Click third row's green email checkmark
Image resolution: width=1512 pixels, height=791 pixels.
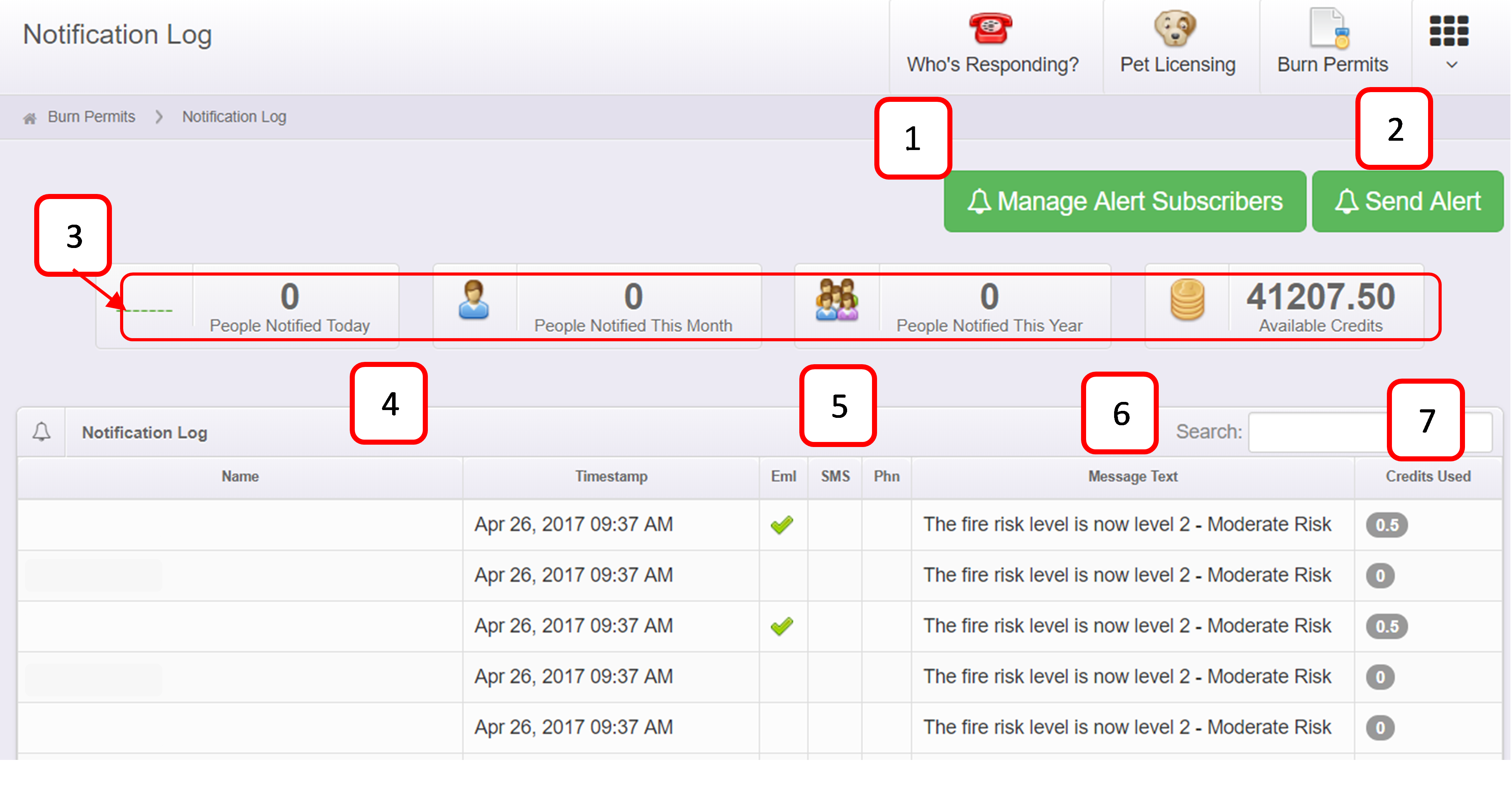[x=782, y=626]
